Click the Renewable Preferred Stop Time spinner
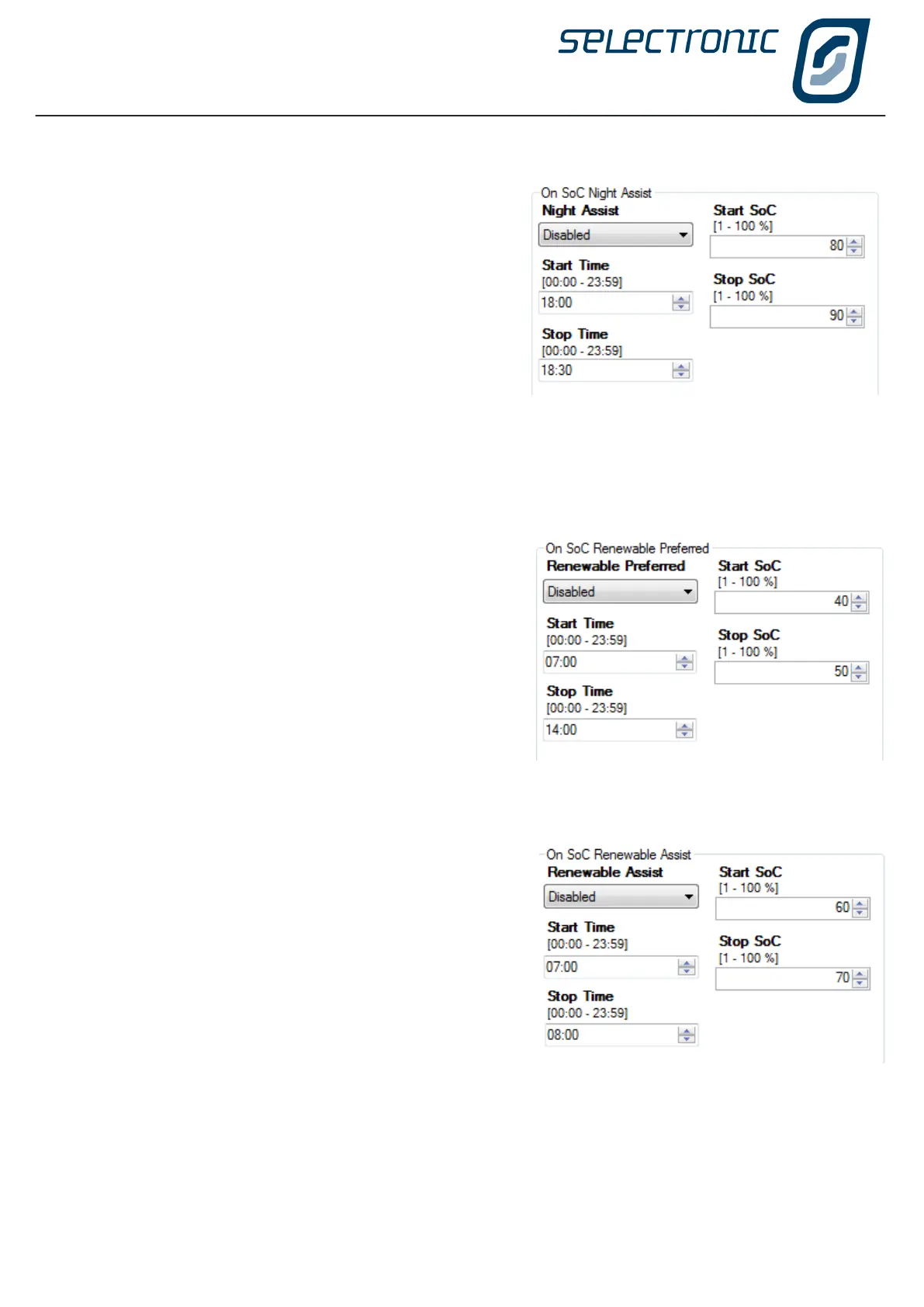 [684, 730]
